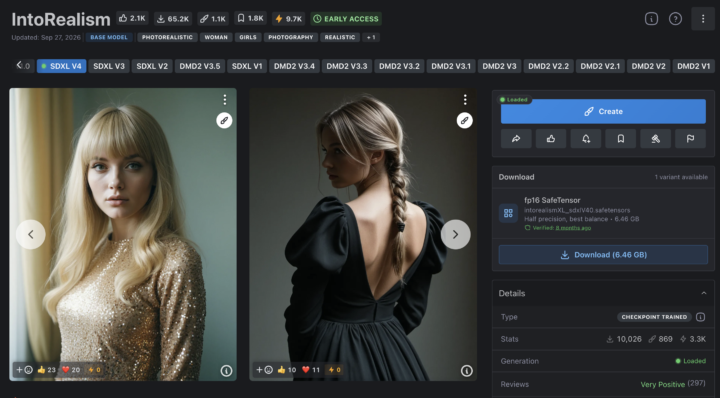Screen dimensions: 720x398
Task: Select the SDXL V1 version tab
Action: pos(247,66)
